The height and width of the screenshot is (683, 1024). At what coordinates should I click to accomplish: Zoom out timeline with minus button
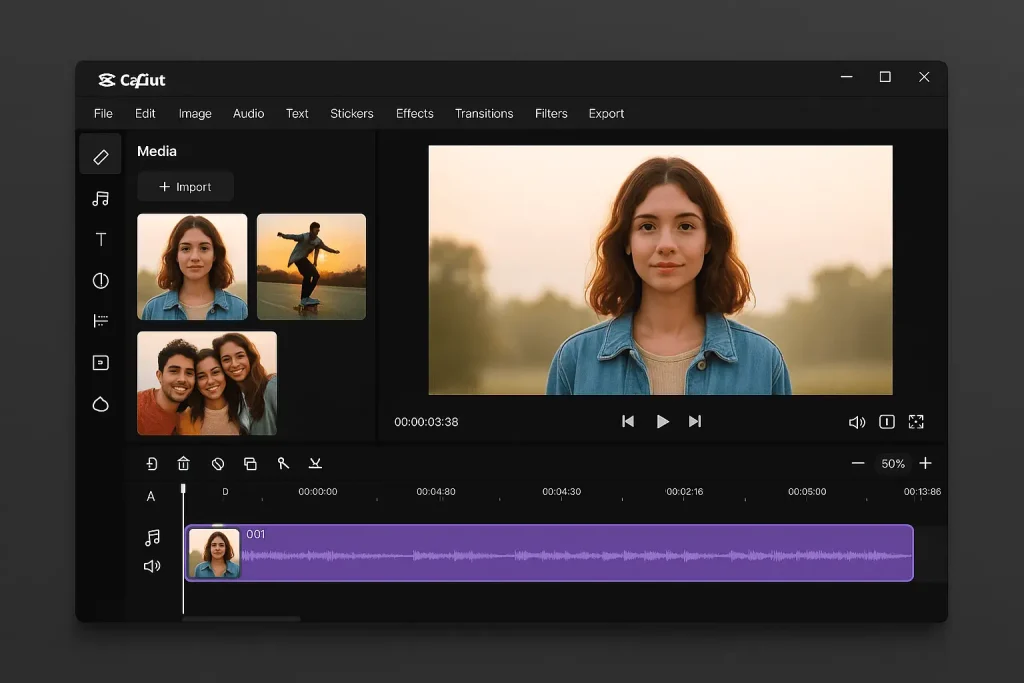(x=858, y=463)
